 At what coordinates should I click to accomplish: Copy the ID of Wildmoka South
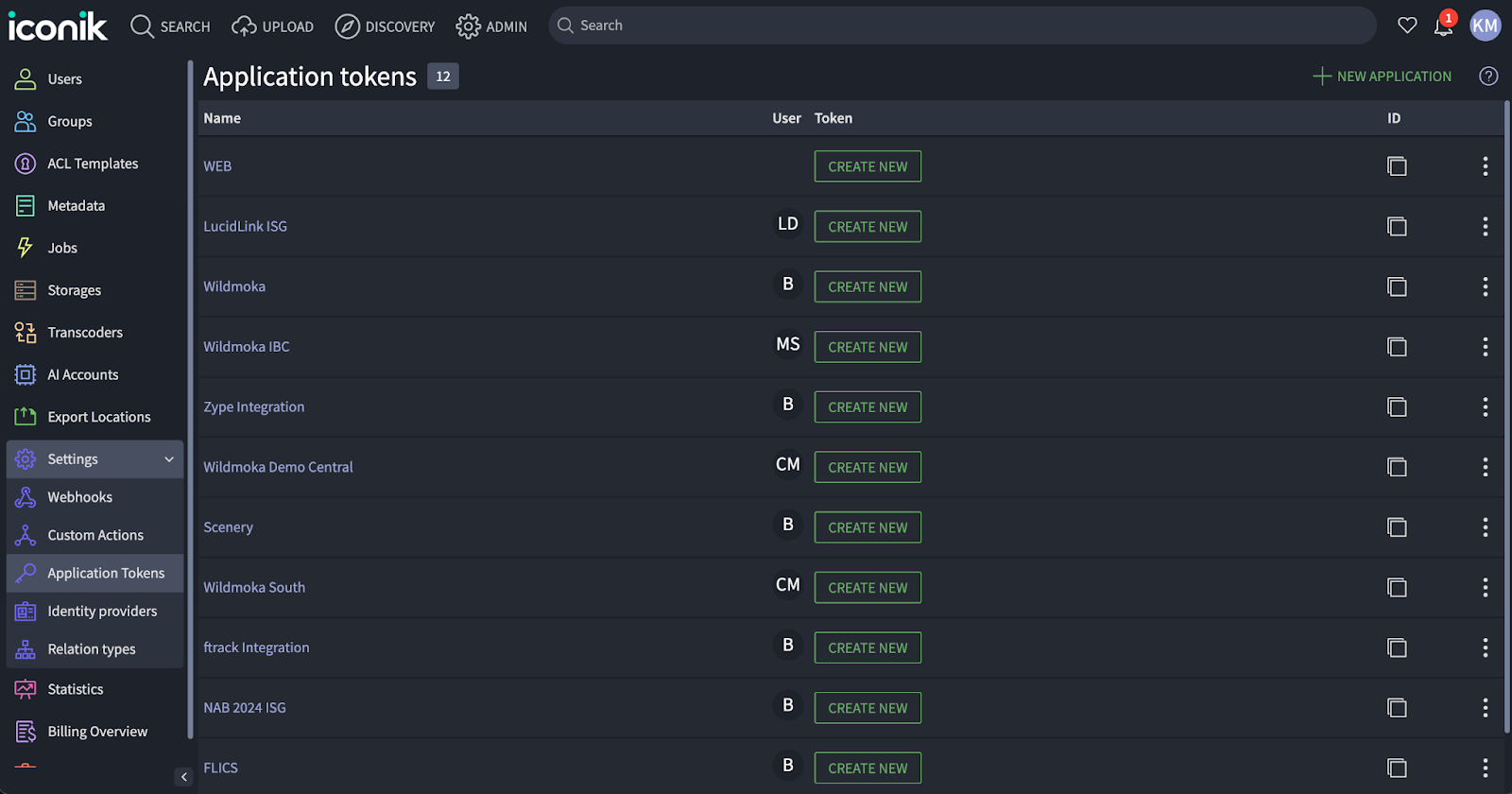[1397, 588]
